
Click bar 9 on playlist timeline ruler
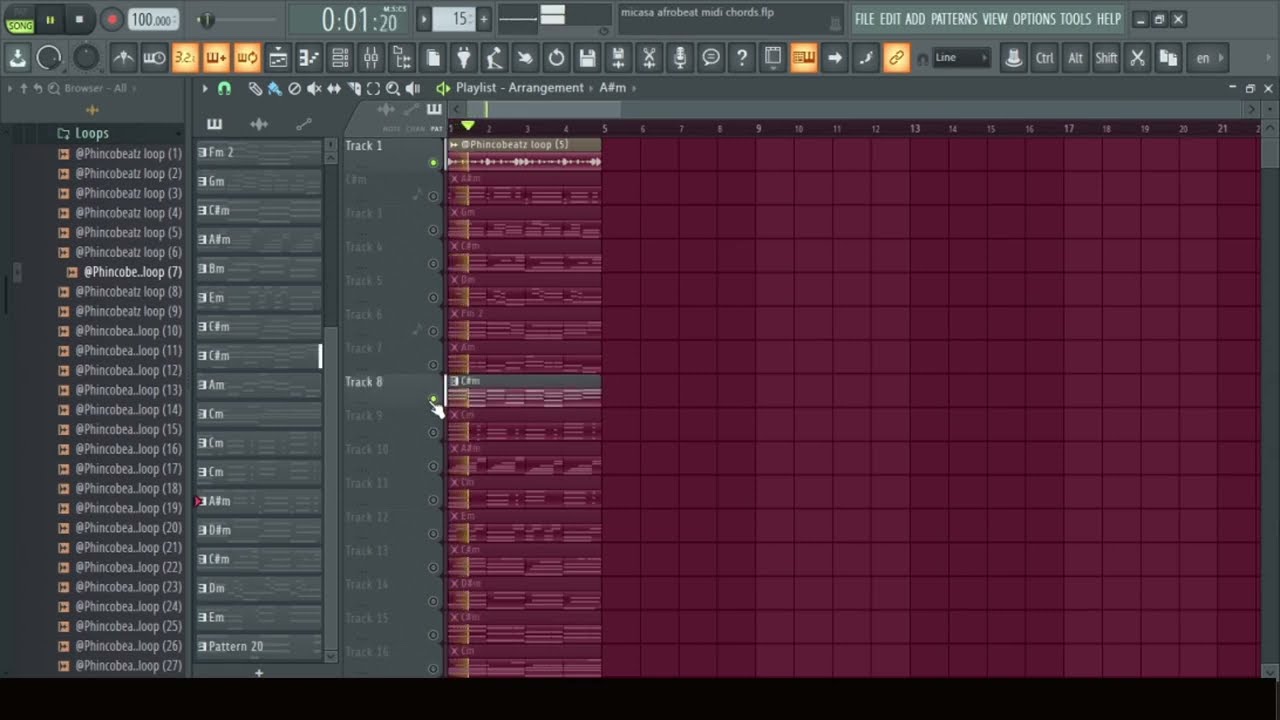coord(759,129)
